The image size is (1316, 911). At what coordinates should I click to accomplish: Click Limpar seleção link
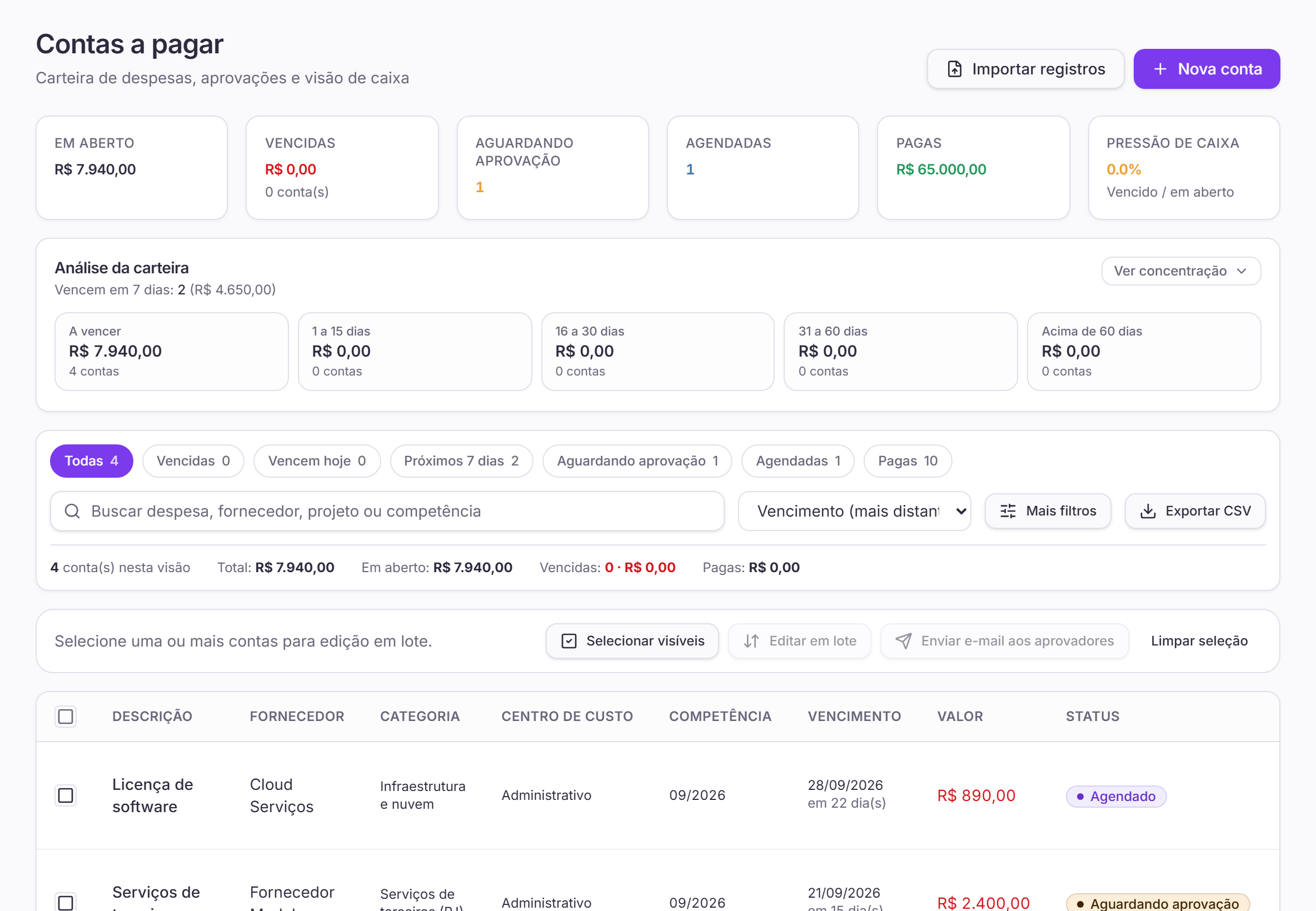click(1199, 641)
